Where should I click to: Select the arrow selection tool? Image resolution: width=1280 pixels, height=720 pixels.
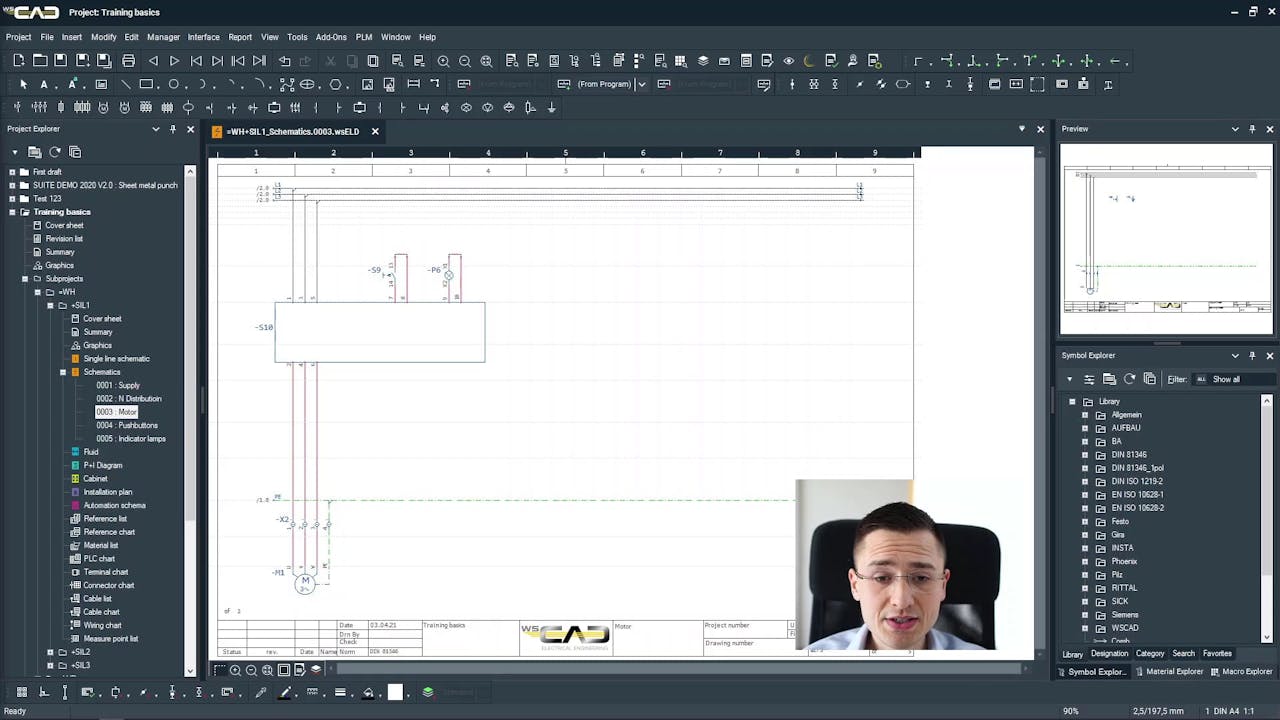pyautogui.click(x=23, y=84)
